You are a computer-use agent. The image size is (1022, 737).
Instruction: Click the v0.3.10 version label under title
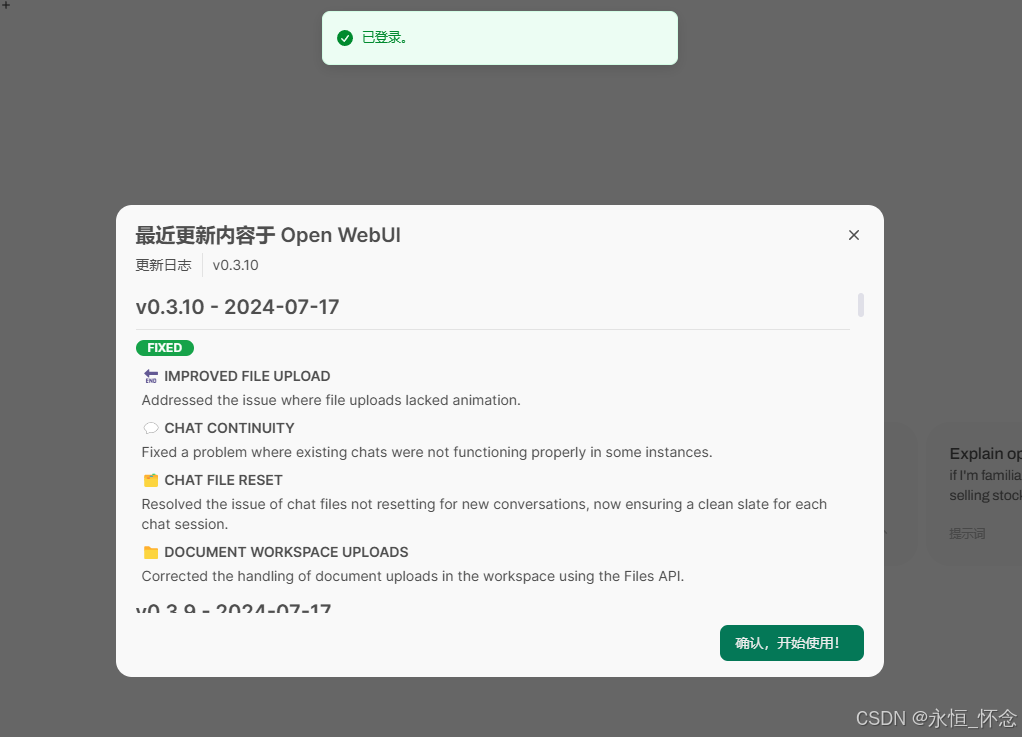[x=235, y=265]
